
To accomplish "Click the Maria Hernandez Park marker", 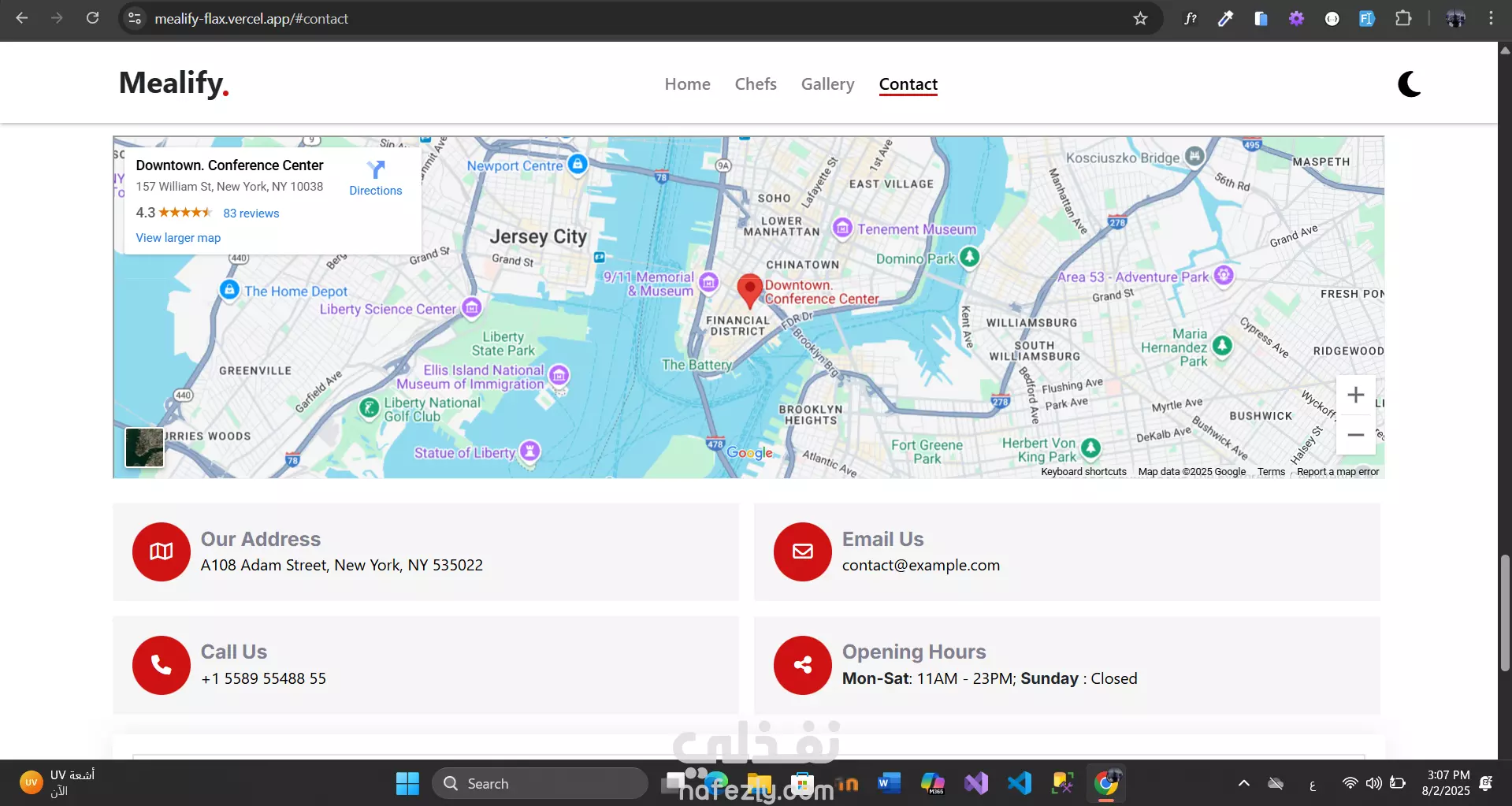I will 1222,345.
